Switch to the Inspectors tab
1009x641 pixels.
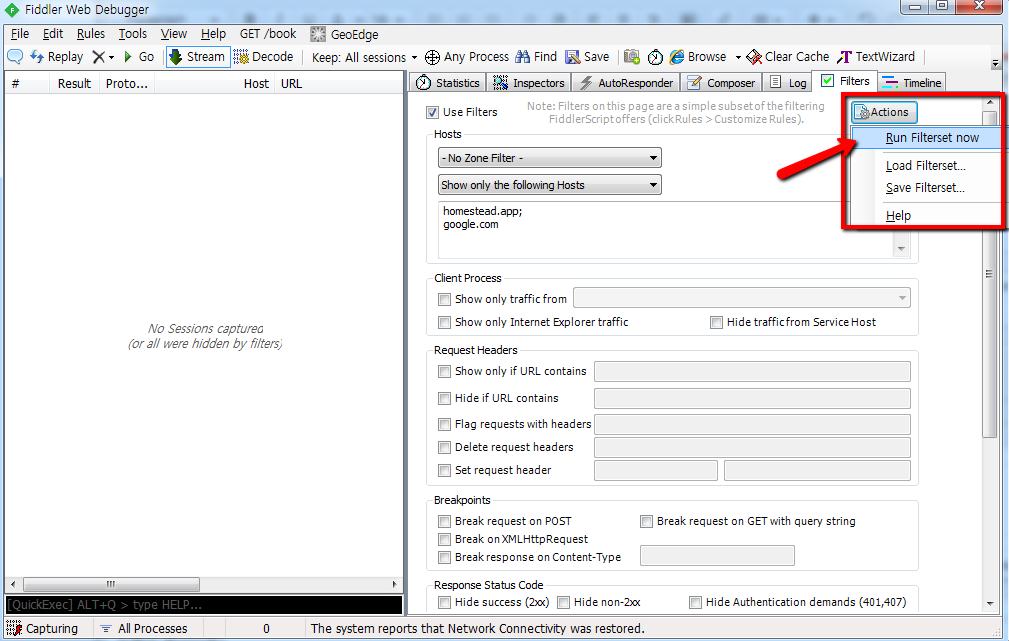[529, 82]
